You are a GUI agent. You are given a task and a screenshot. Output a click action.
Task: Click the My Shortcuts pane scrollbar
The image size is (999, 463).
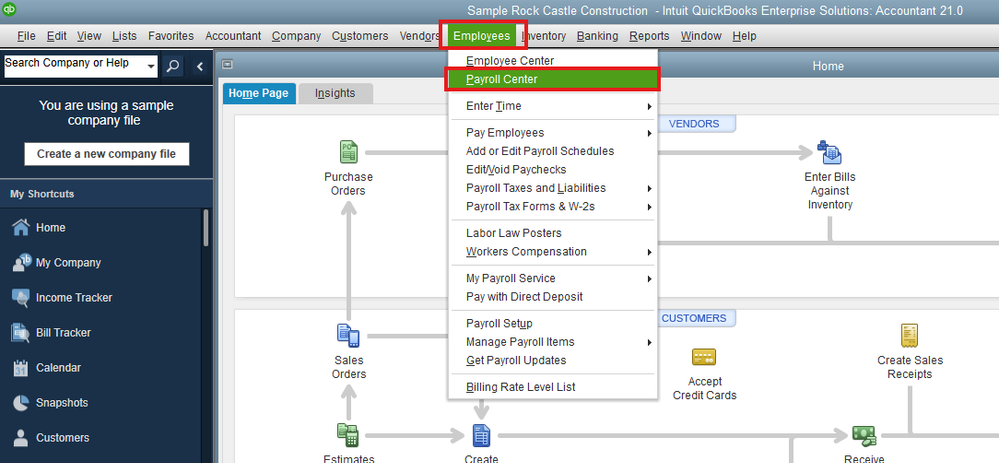(x=206, y=227)
